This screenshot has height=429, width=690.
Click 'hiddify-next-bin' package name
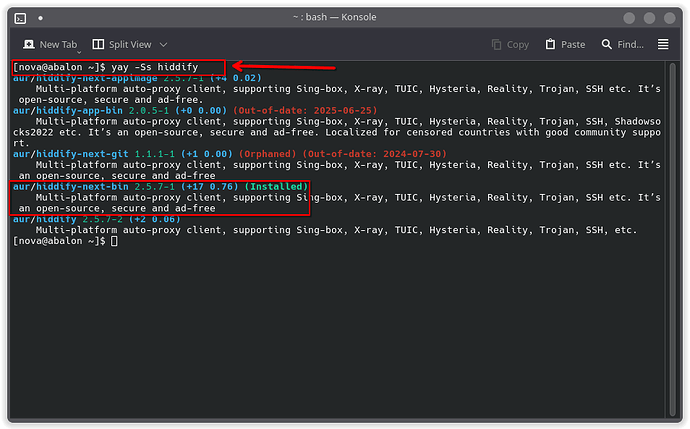82,187
